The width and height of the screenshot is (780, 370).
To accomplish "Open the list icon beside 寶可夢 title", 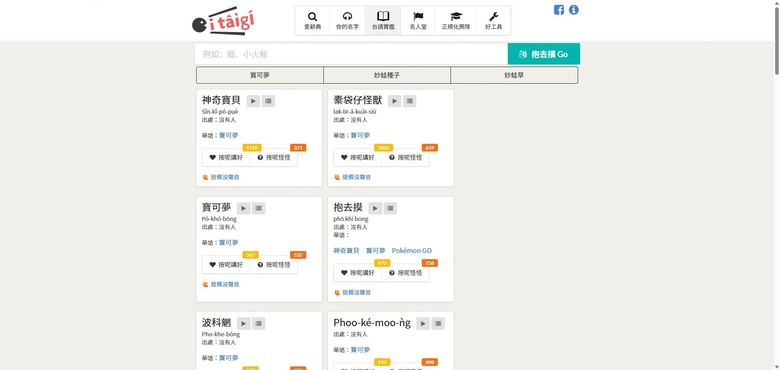I will tap(258, 208).
